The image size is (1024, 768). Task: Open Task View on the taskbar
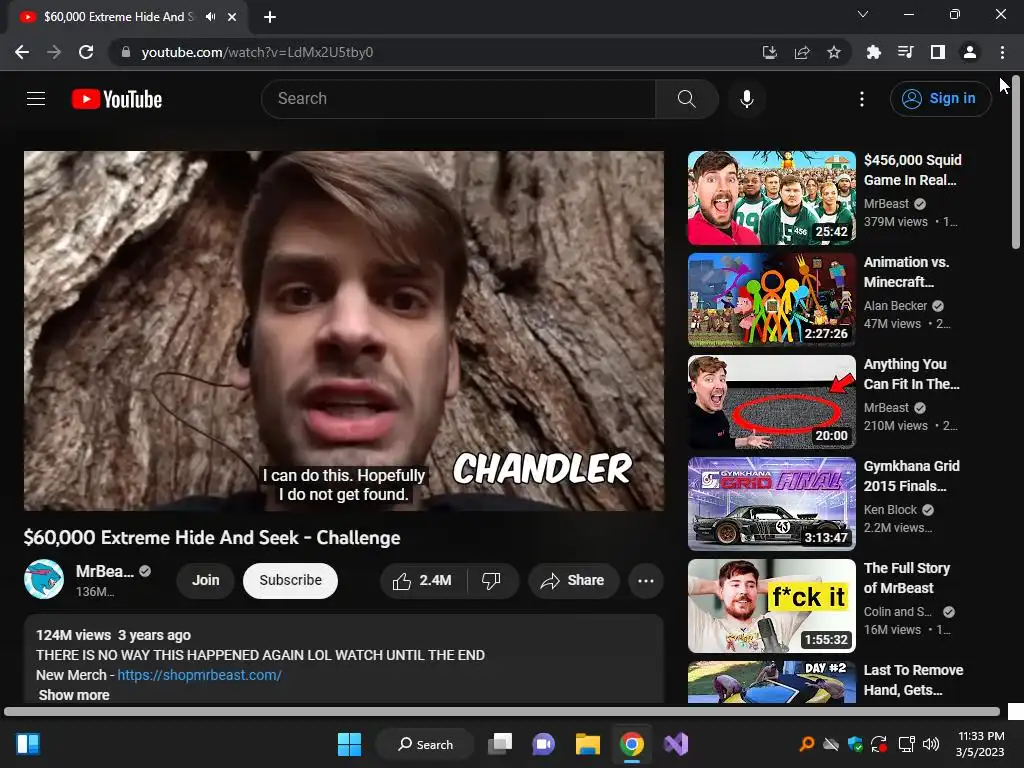(500, 744)
